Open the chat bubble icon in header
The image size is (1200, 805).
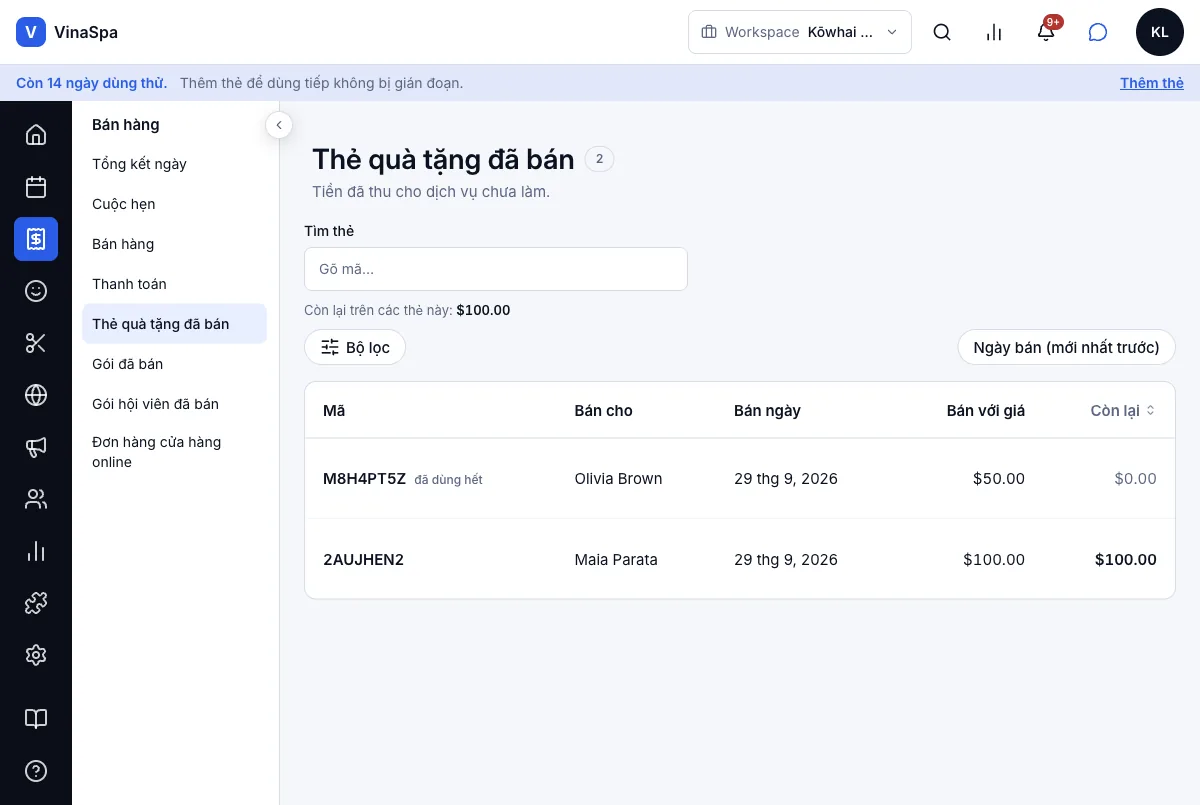pyautogui.click(x=1098, y=32)
